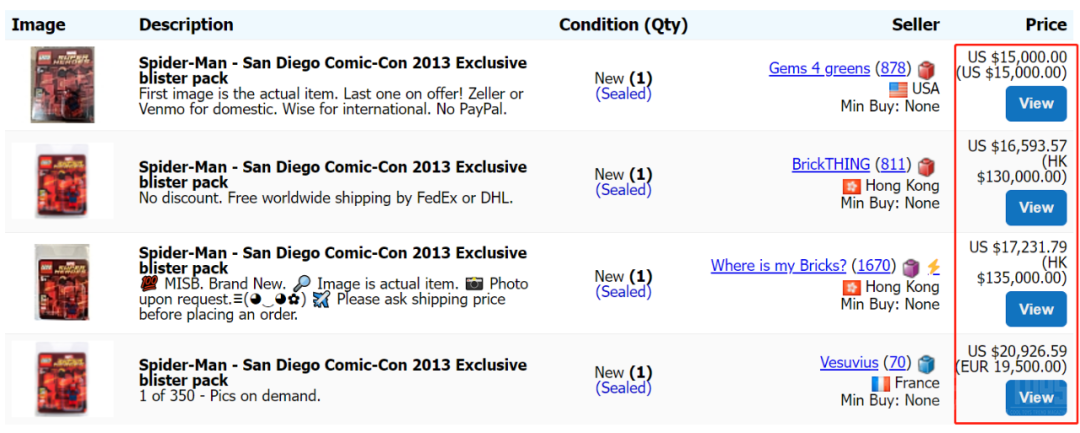
Task: Open the Vesuvius seller link
Action: click(849, 362)
